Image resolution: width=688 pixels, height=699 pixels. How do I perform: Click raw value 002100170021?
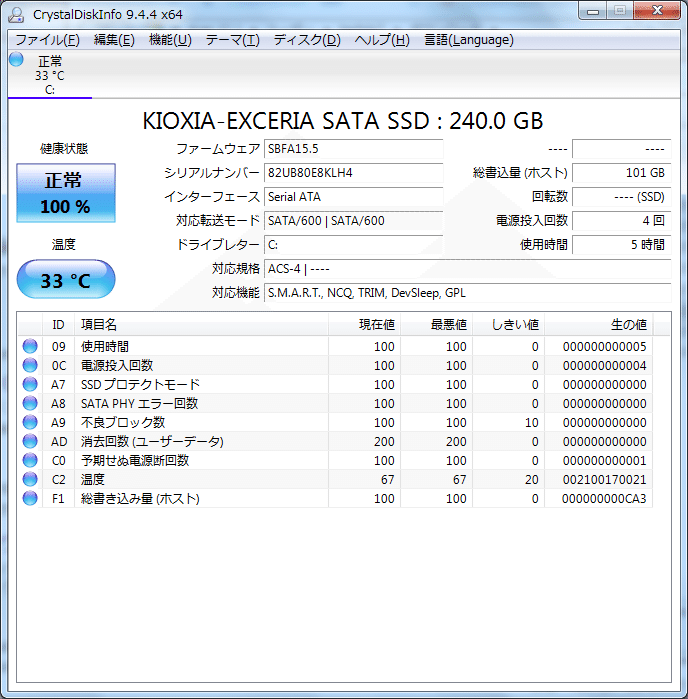click(x=604, y=480)
